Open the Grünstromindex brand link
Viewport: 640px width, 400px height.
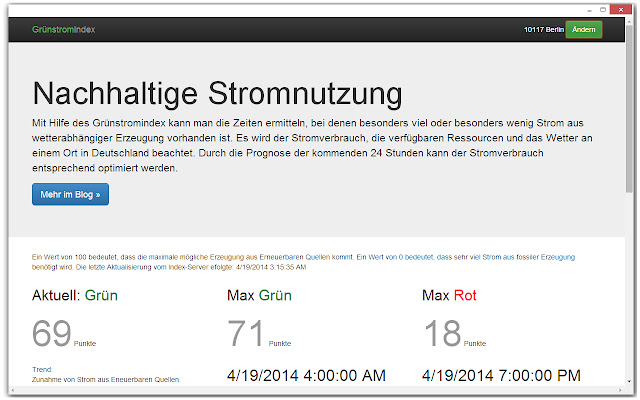tap(63, 29)
